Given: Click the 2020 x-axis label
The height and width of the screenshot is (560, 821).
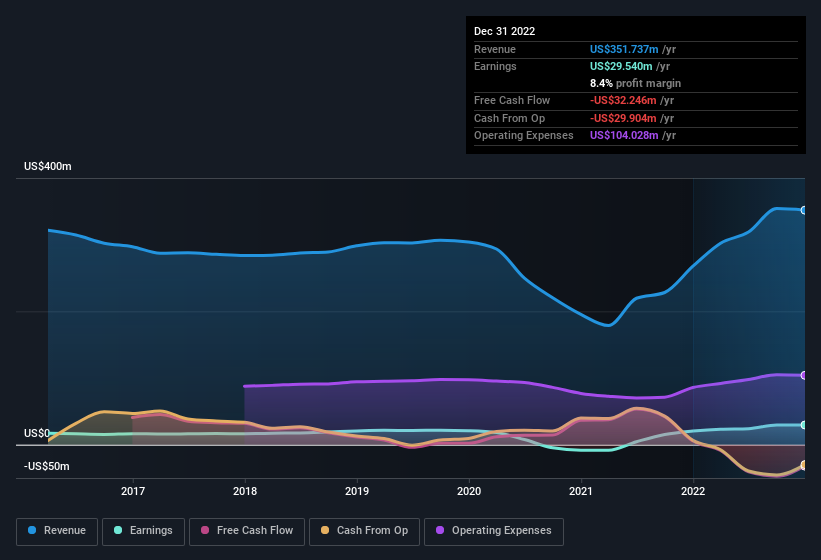Looking at the screenshot, I should click(x=469, y=491).
